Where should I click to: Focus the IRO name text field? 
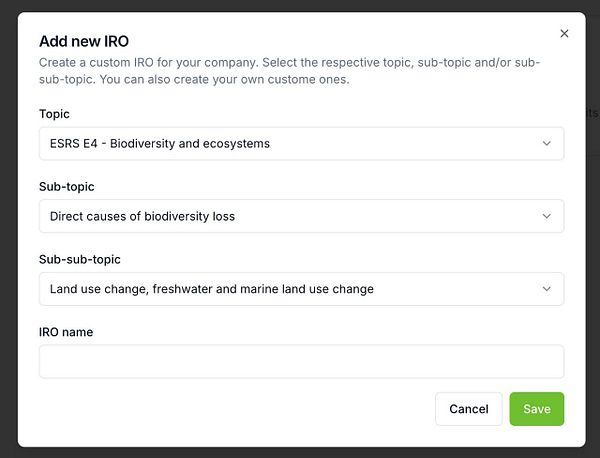301,361
